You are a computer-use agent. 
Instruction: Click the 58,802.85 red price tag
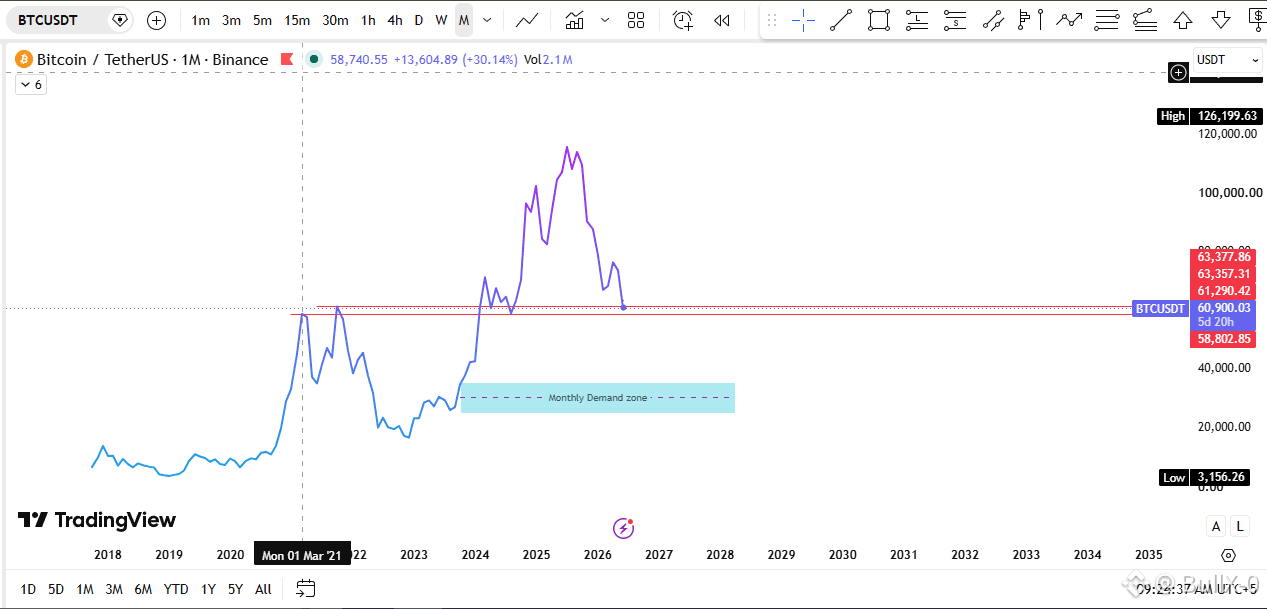click(x=1224, y=339)
